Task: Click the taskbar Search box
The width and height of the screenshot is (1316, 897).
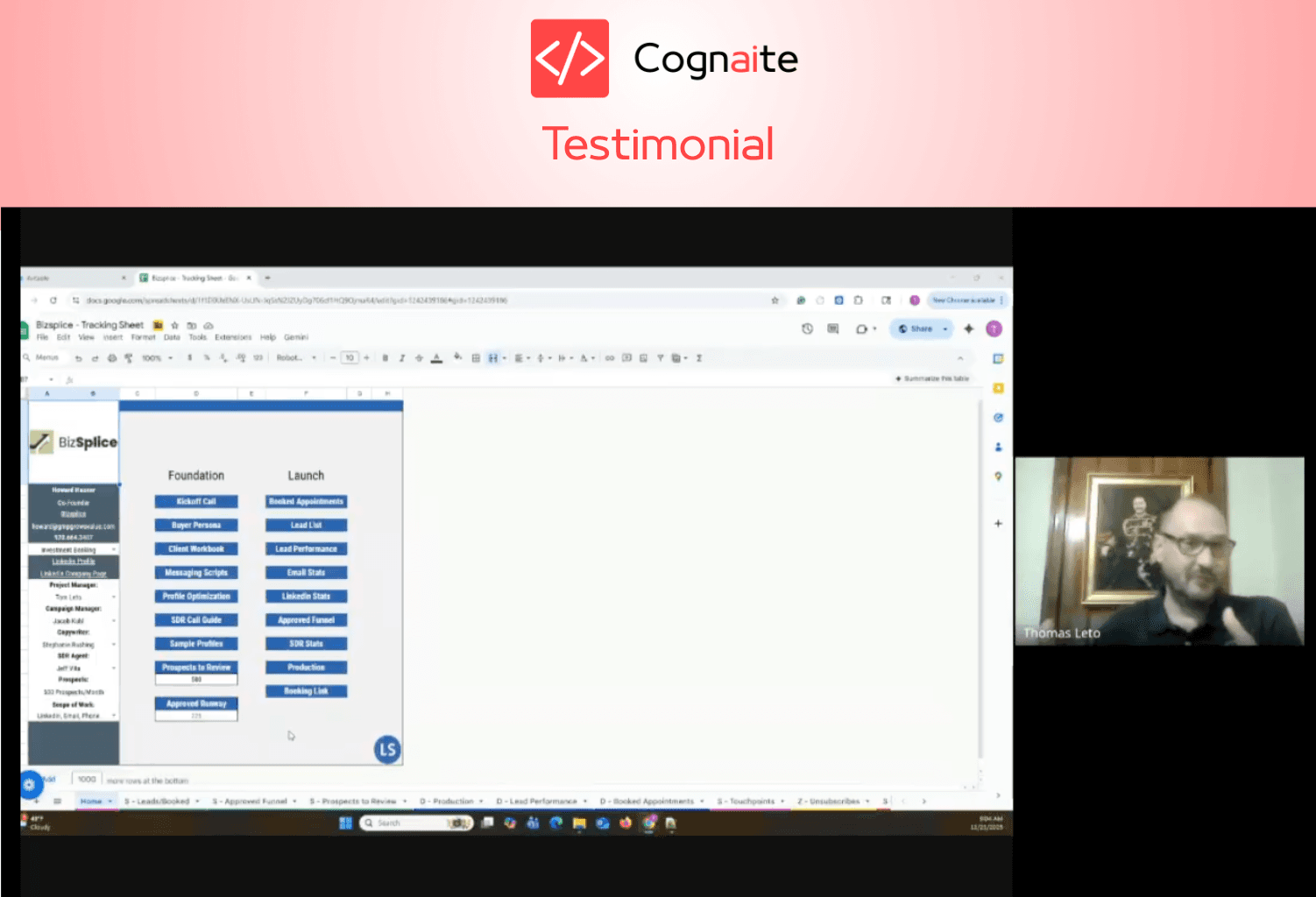Action: (x=416, y=823)
